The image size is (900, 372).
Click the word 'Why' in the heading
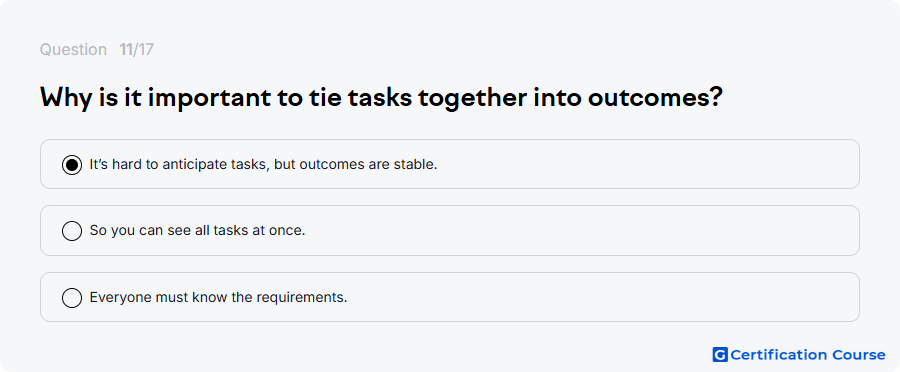coord(66,98)
